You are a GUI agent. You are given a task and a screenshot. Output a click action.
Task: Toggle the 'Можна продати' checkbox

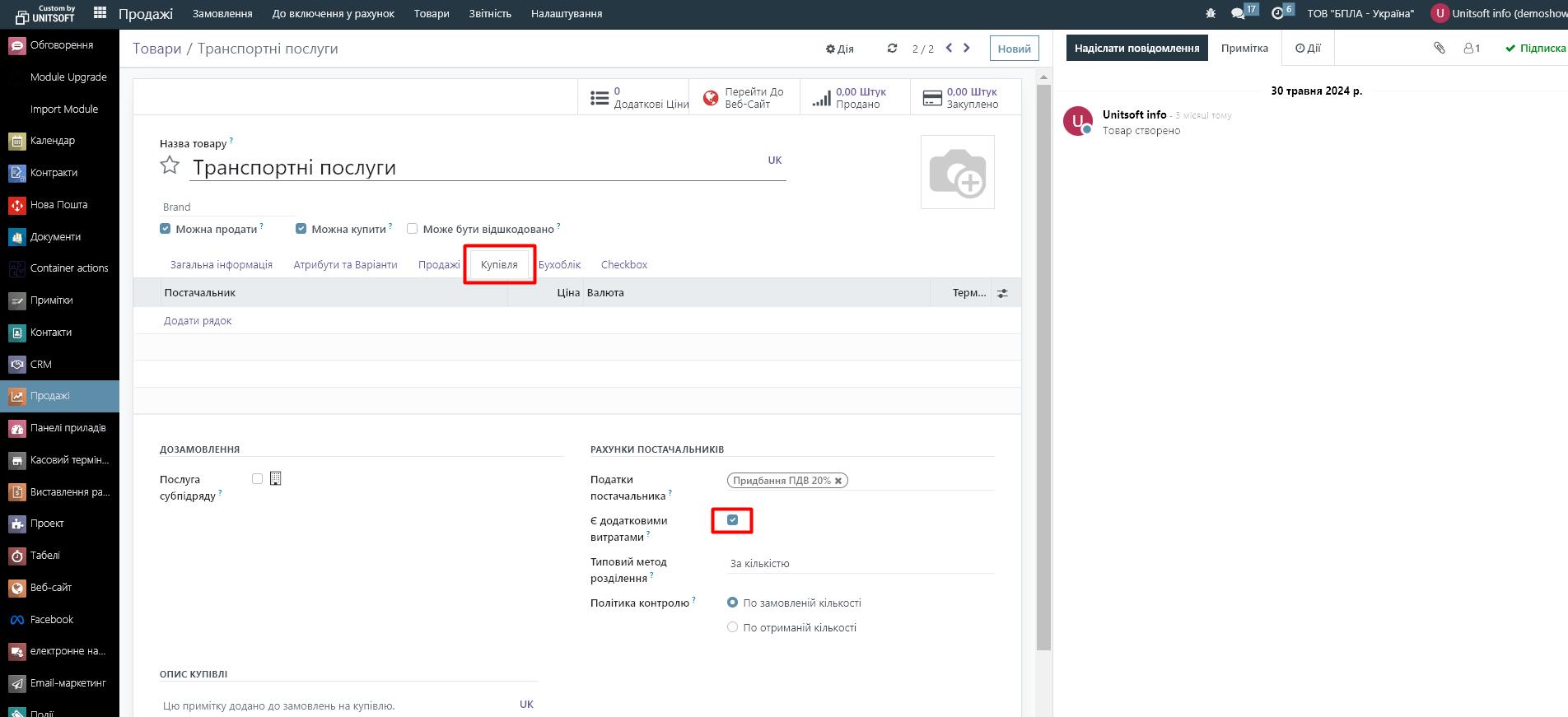click(166, 229)
